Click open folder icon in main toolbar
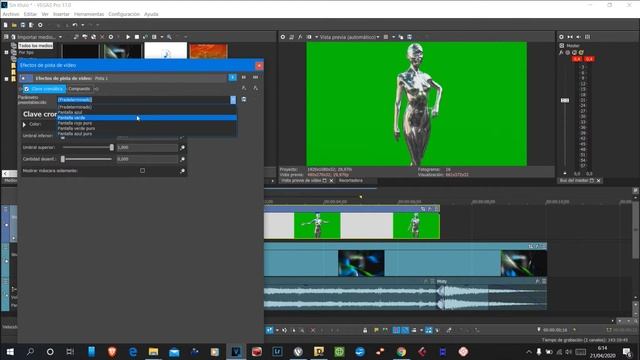This screenshot has width=640, height=360. 14,25
